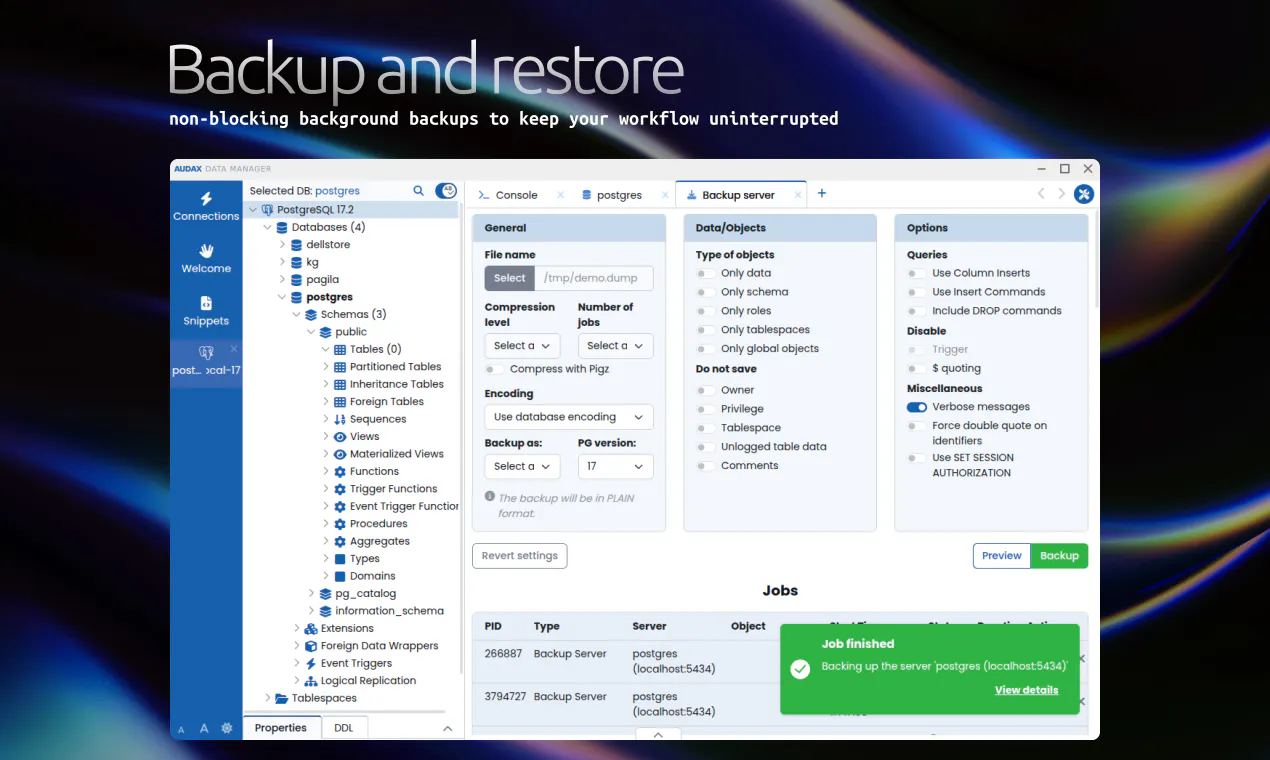Click the info icon beside PLAIN format note

(x=490, y=496)
